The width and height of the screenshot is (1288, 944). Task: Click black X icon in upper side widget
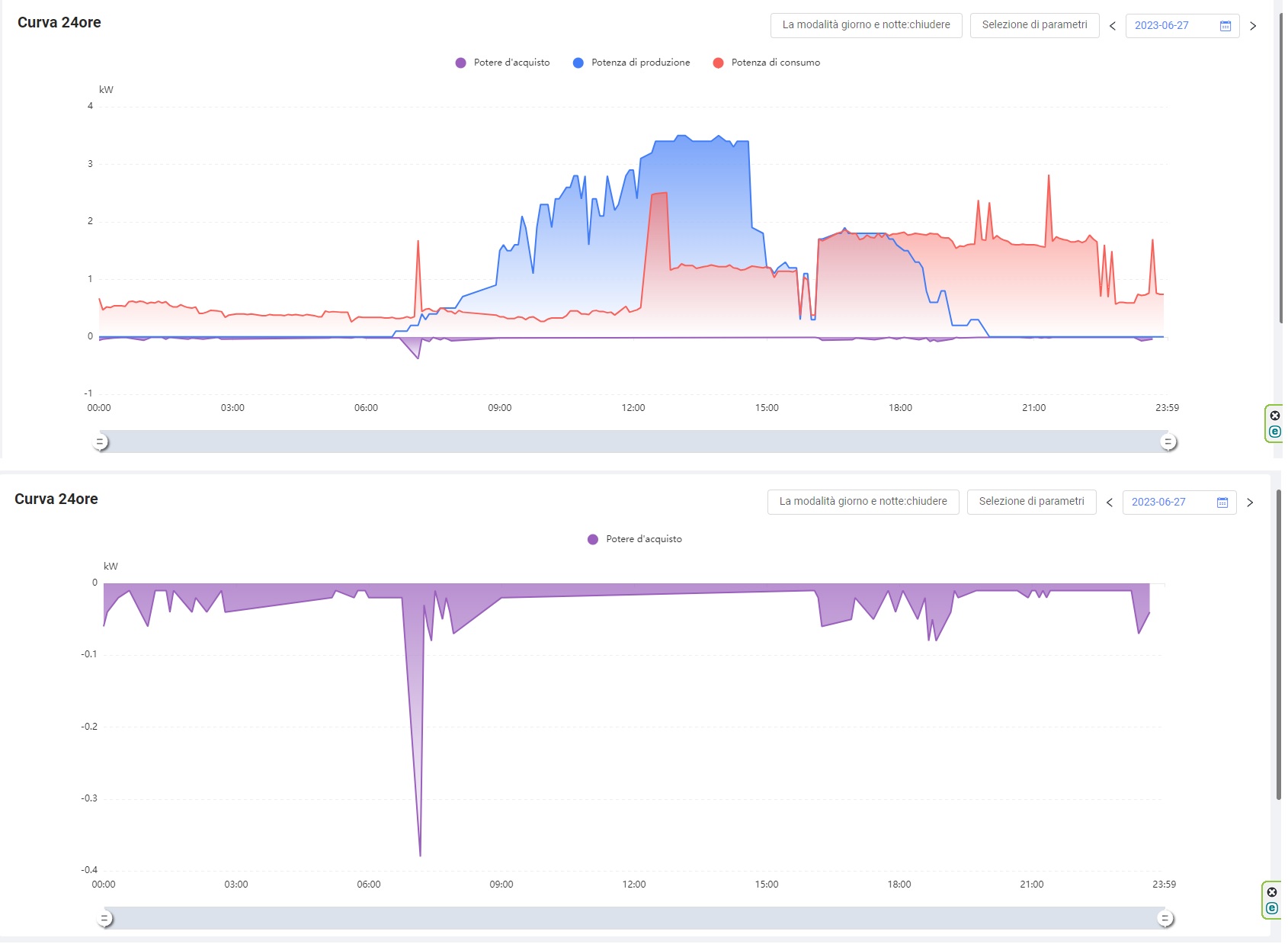pyautogui.click(x=1275, y=416)
